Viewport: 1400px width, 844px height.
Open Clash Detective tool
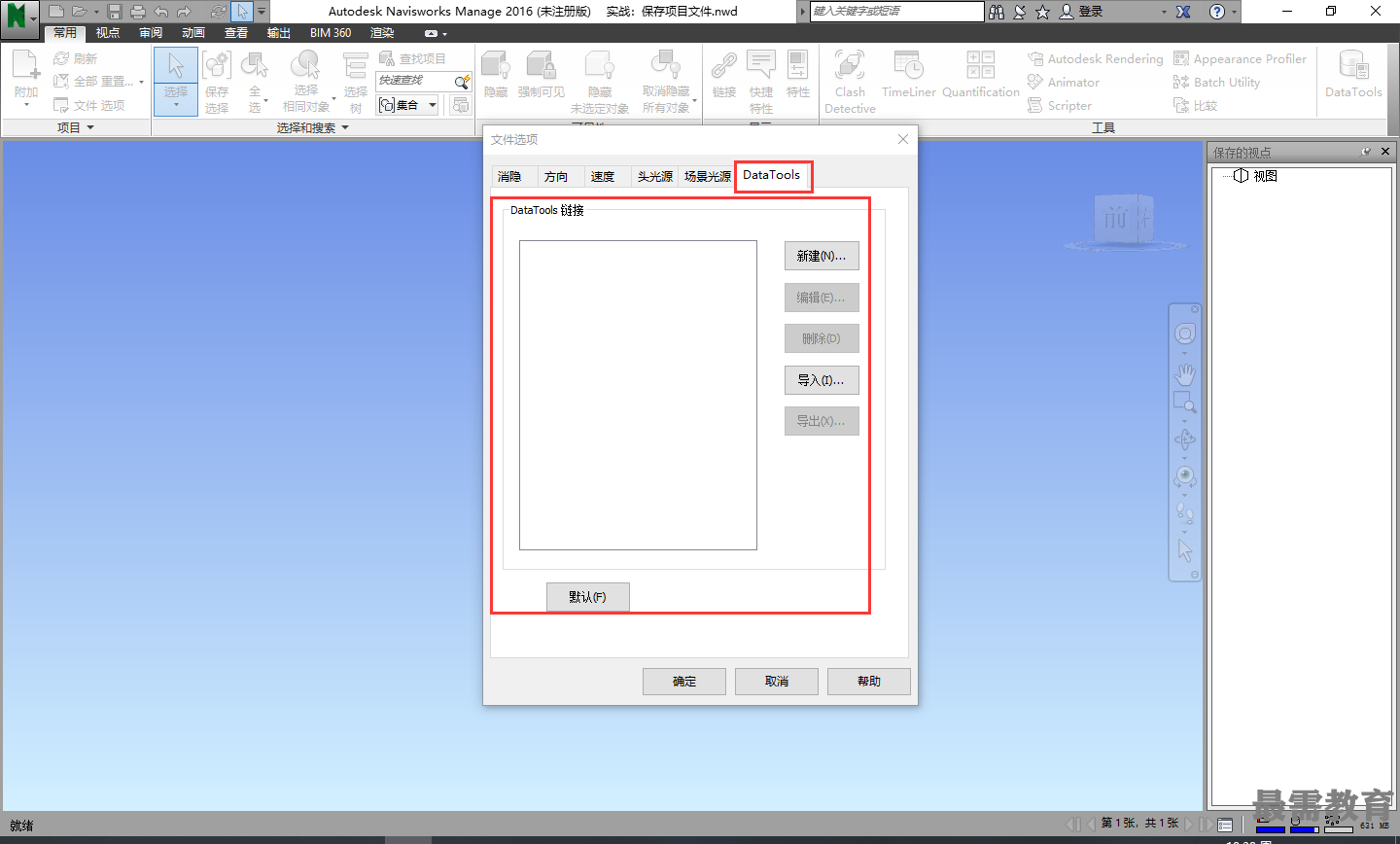click(850, 83)
